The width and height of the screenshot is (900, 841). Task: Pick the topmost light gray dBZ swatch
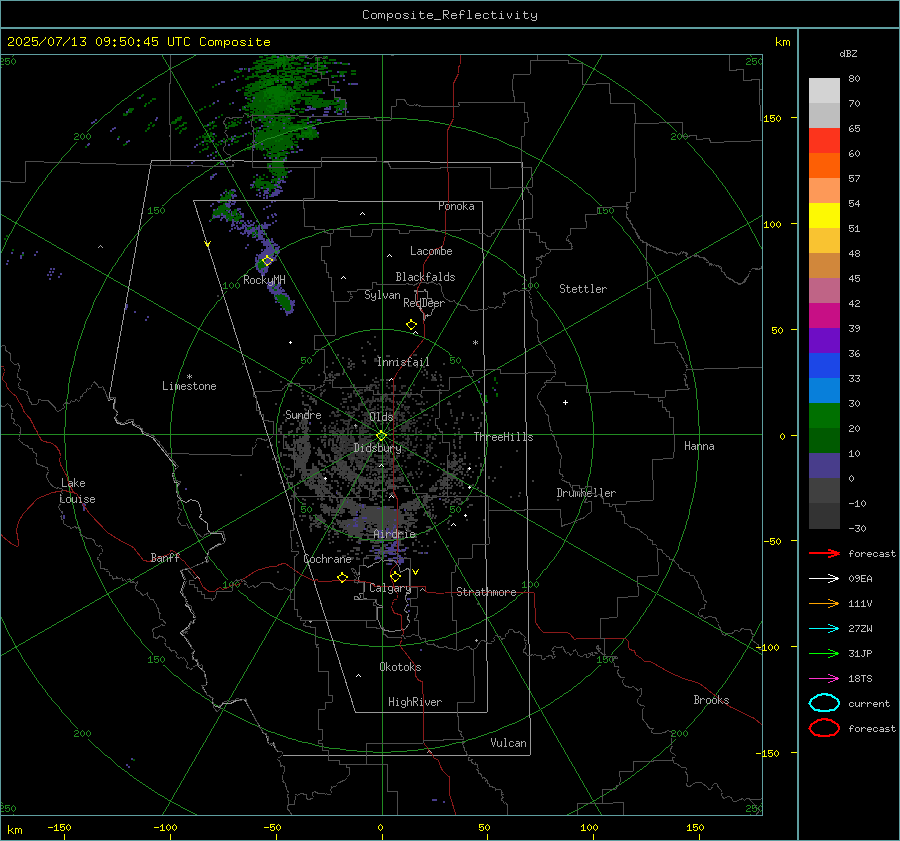(x=824, y=91)
